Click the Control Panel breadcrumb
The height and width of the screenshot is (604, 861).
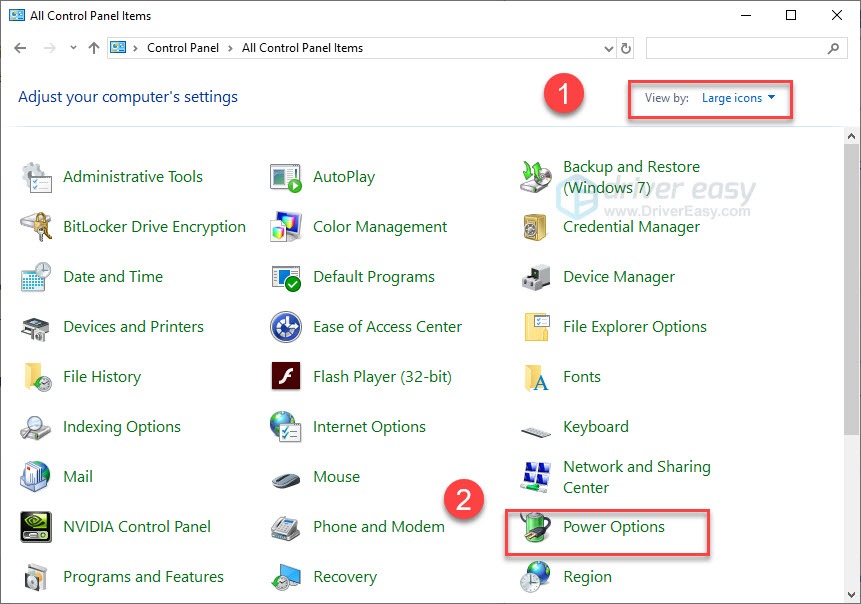coord(183,48)
